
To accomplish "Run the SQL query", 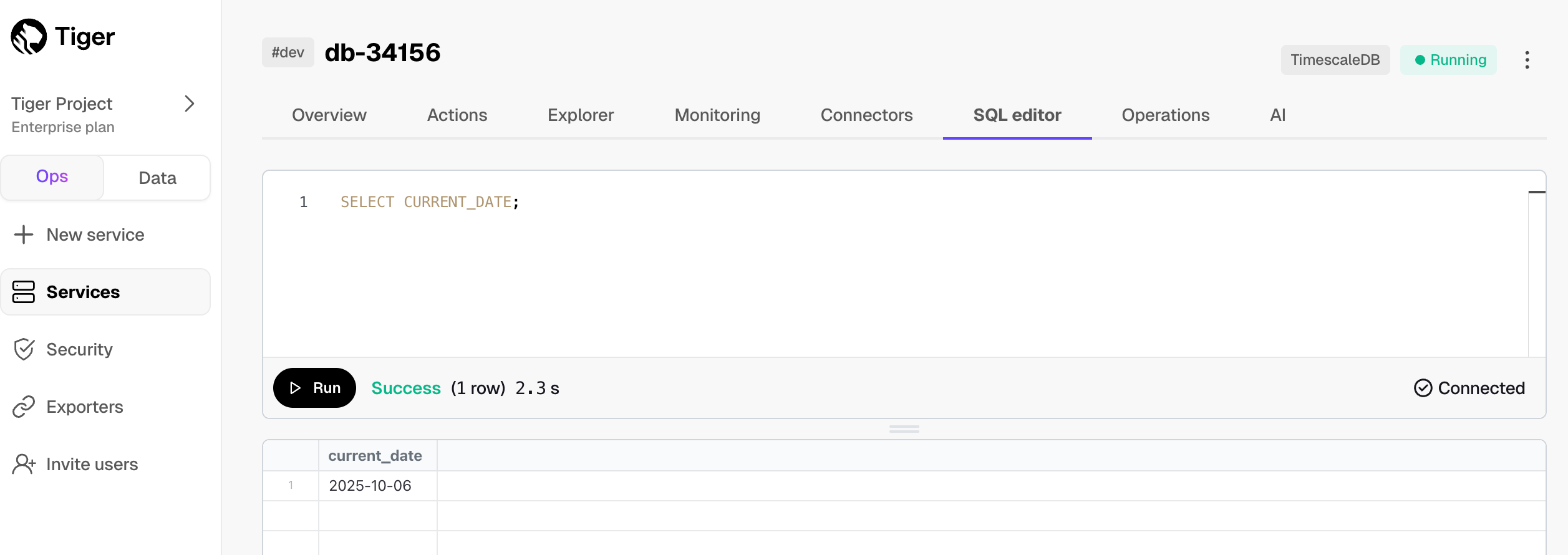I will (x=314, y=388).
